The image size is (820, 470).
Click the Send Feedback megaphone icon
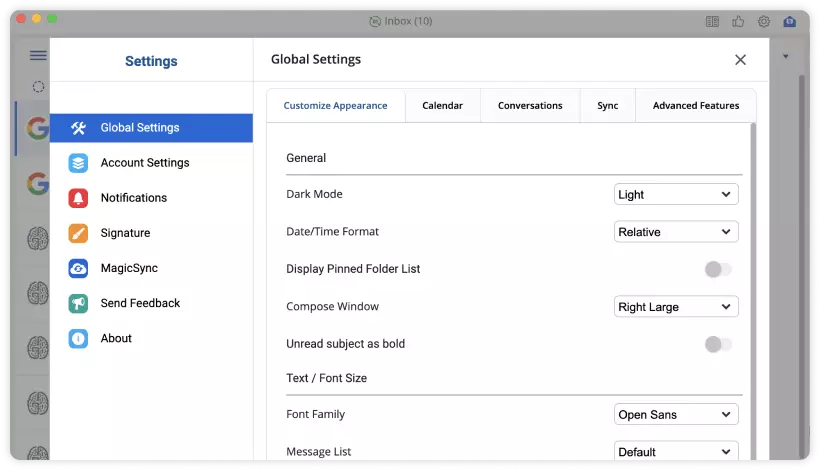point(78,303)
